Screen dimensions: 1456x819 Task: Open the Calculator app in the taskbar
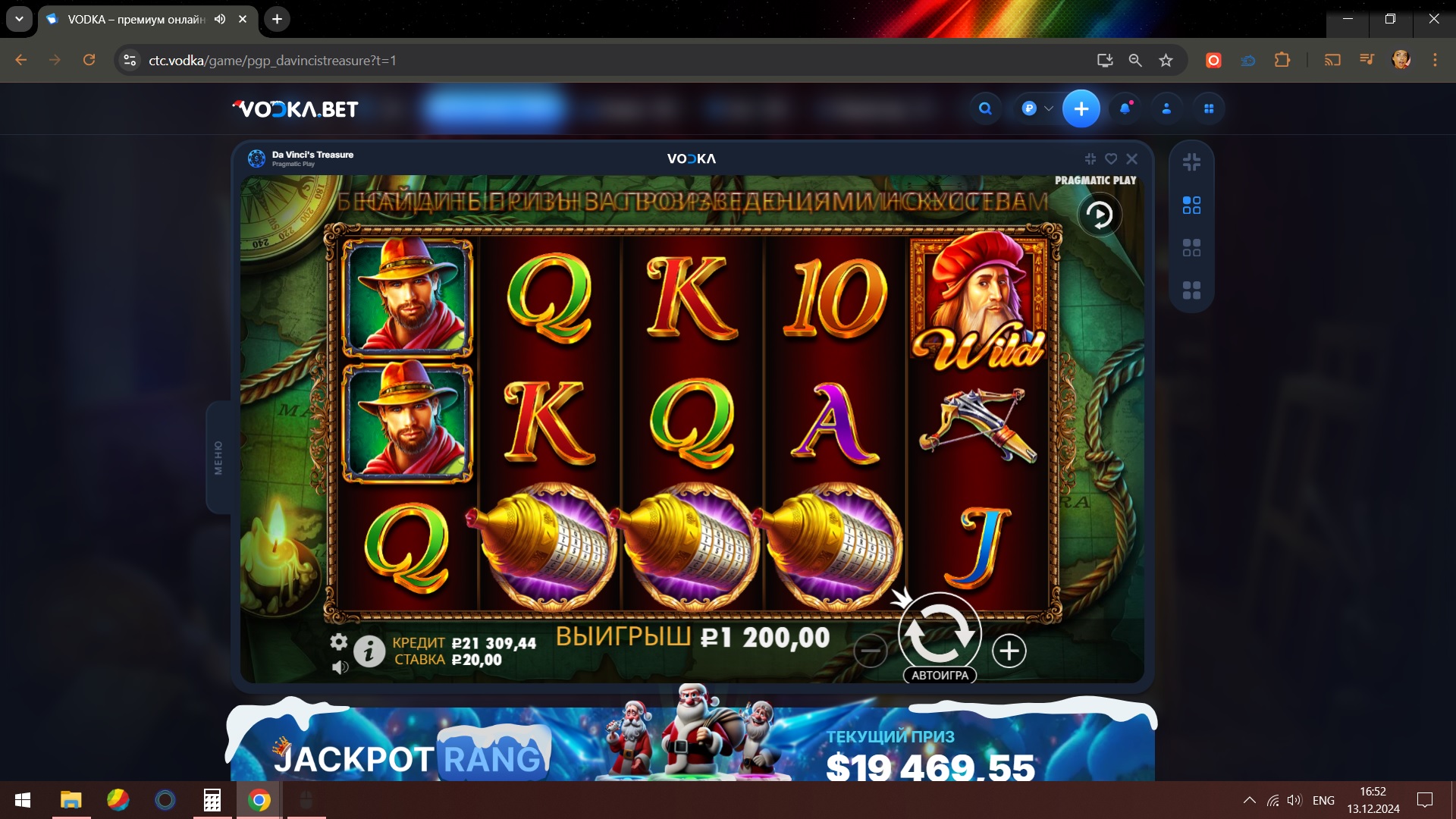[212, 800]
